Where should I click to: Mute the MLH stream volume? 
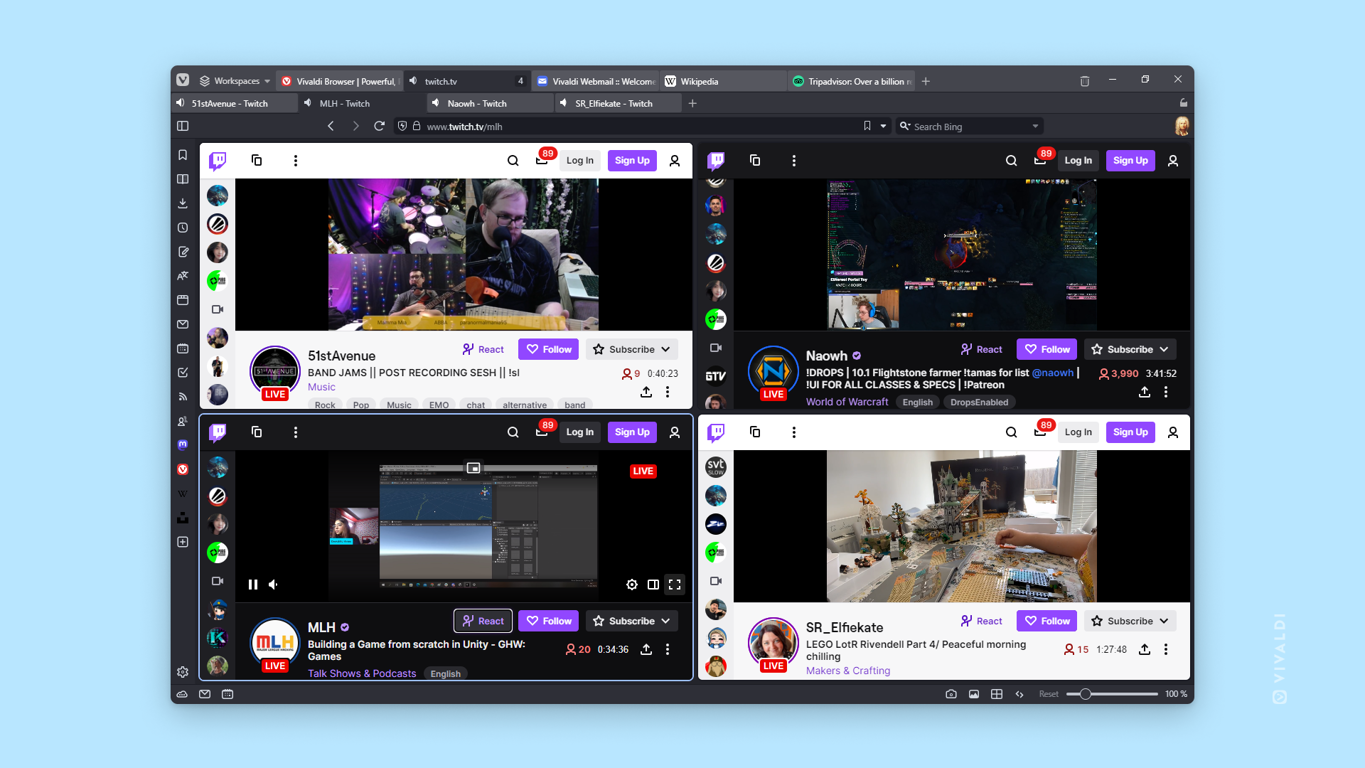tap(274, 585)
